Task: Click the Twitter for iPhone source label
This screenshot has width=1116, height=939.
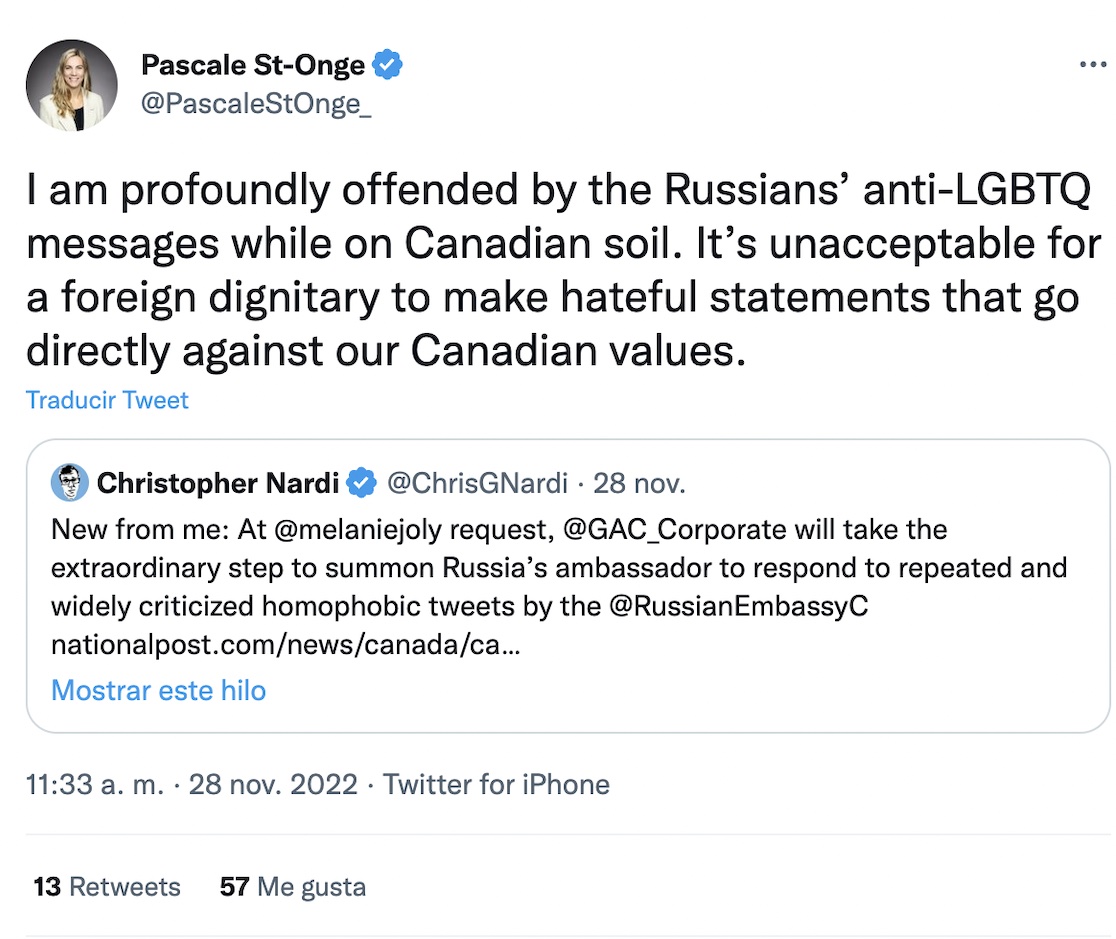Action: [496, 784]
